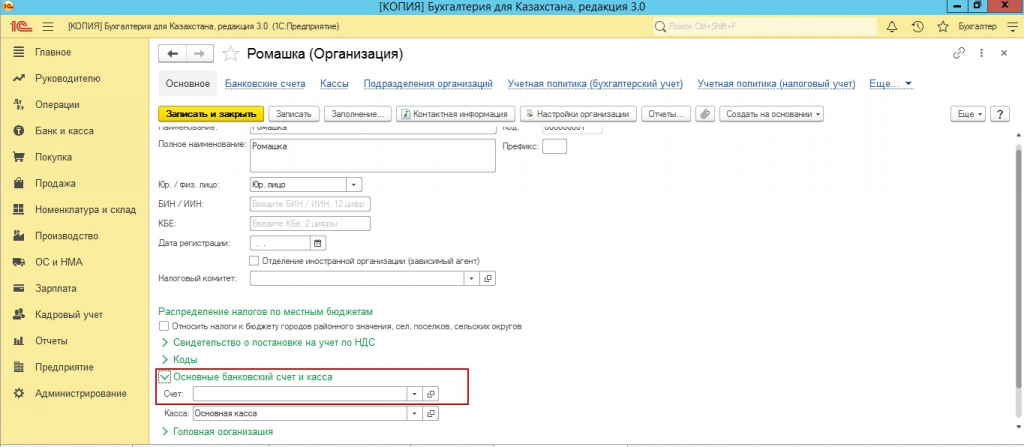
Task: Open service settings icon beside Бухгалтер
Action: (1012, 27)
